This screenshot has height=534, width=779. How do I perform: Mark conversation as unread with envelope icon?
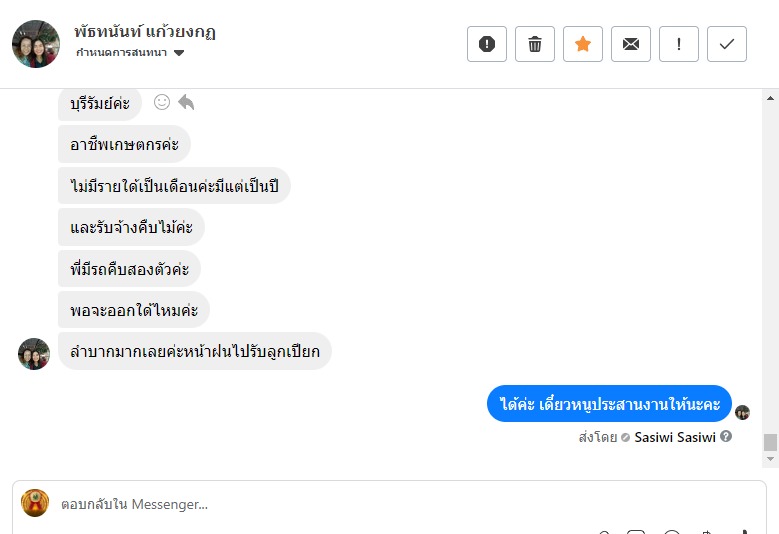pos(631,44)
